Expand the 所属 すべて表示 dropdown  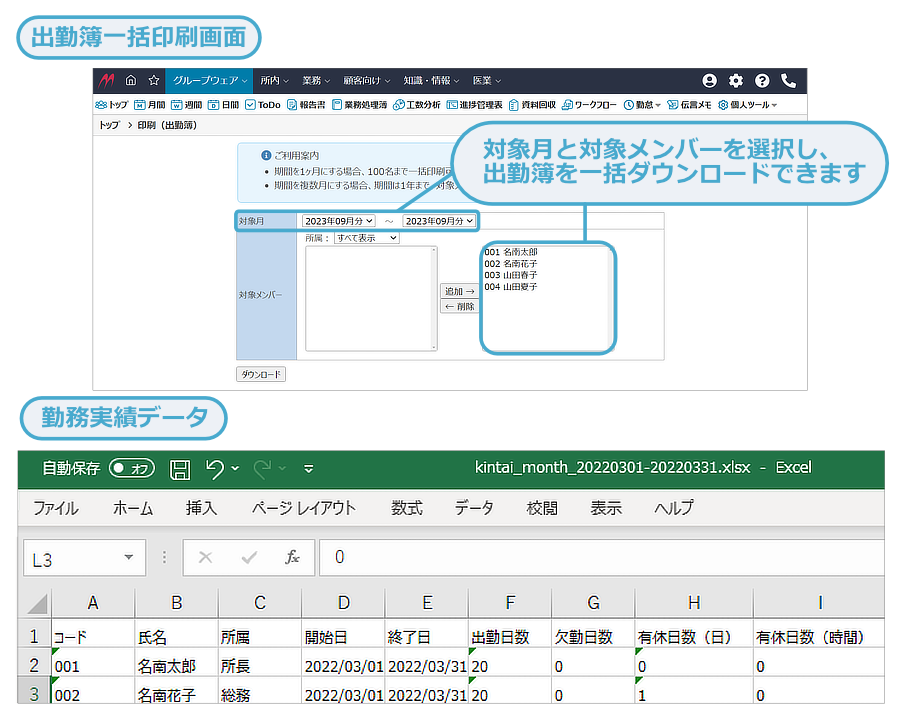(366, 238)
